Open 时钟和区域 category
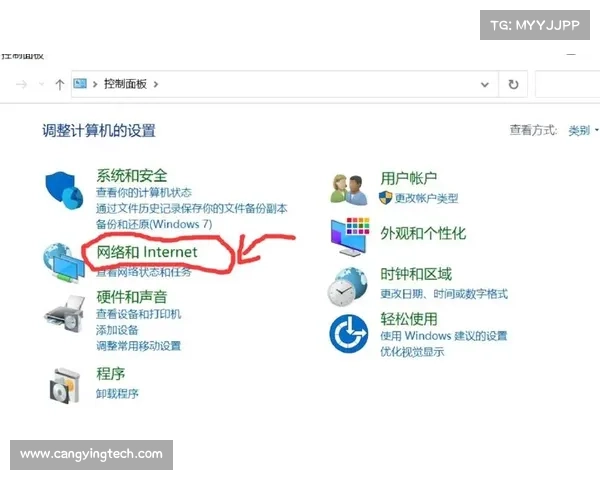600x480 pixels. coord(416,274)
